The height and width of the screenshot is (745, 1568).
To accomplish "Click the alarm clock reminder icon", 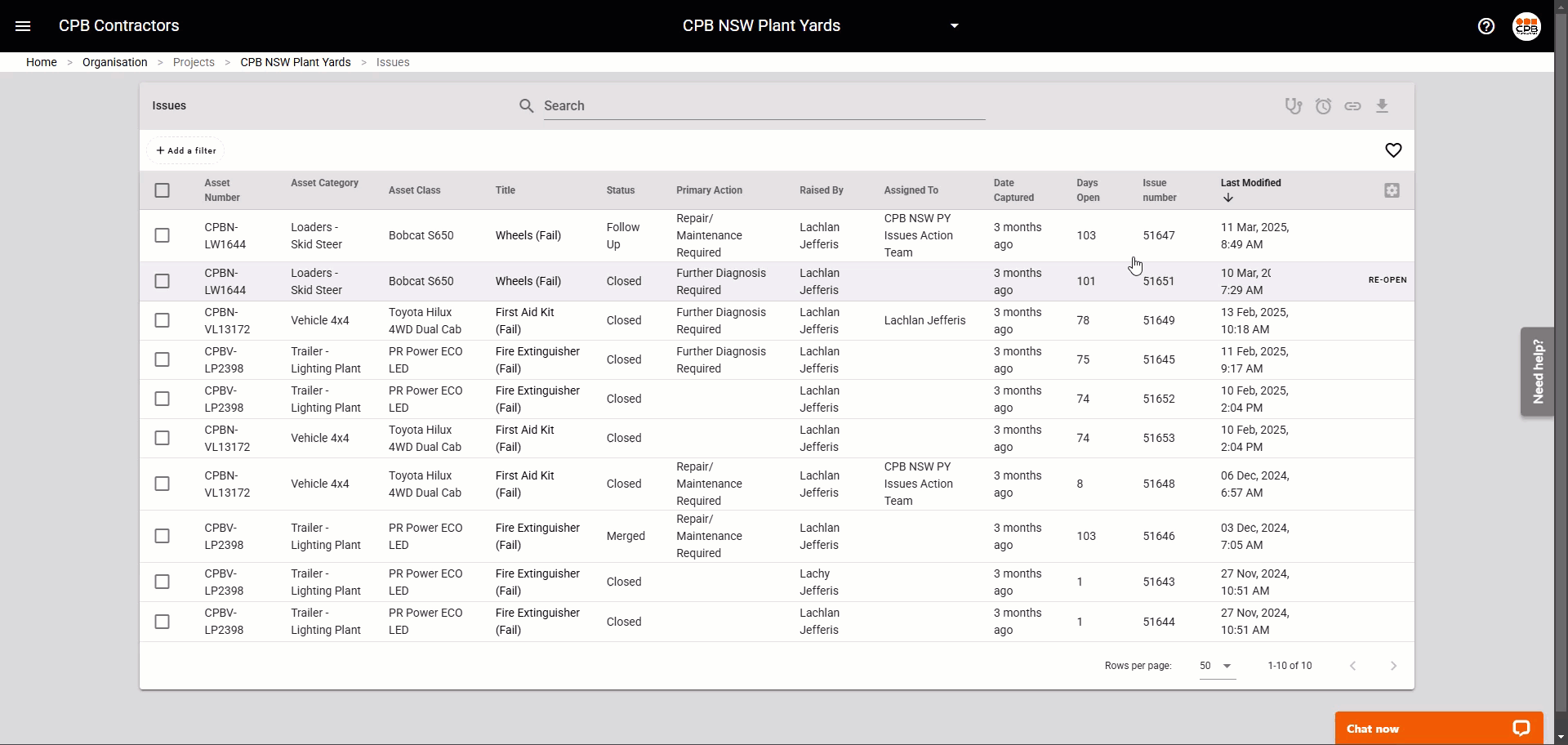I will point(1324,106).
